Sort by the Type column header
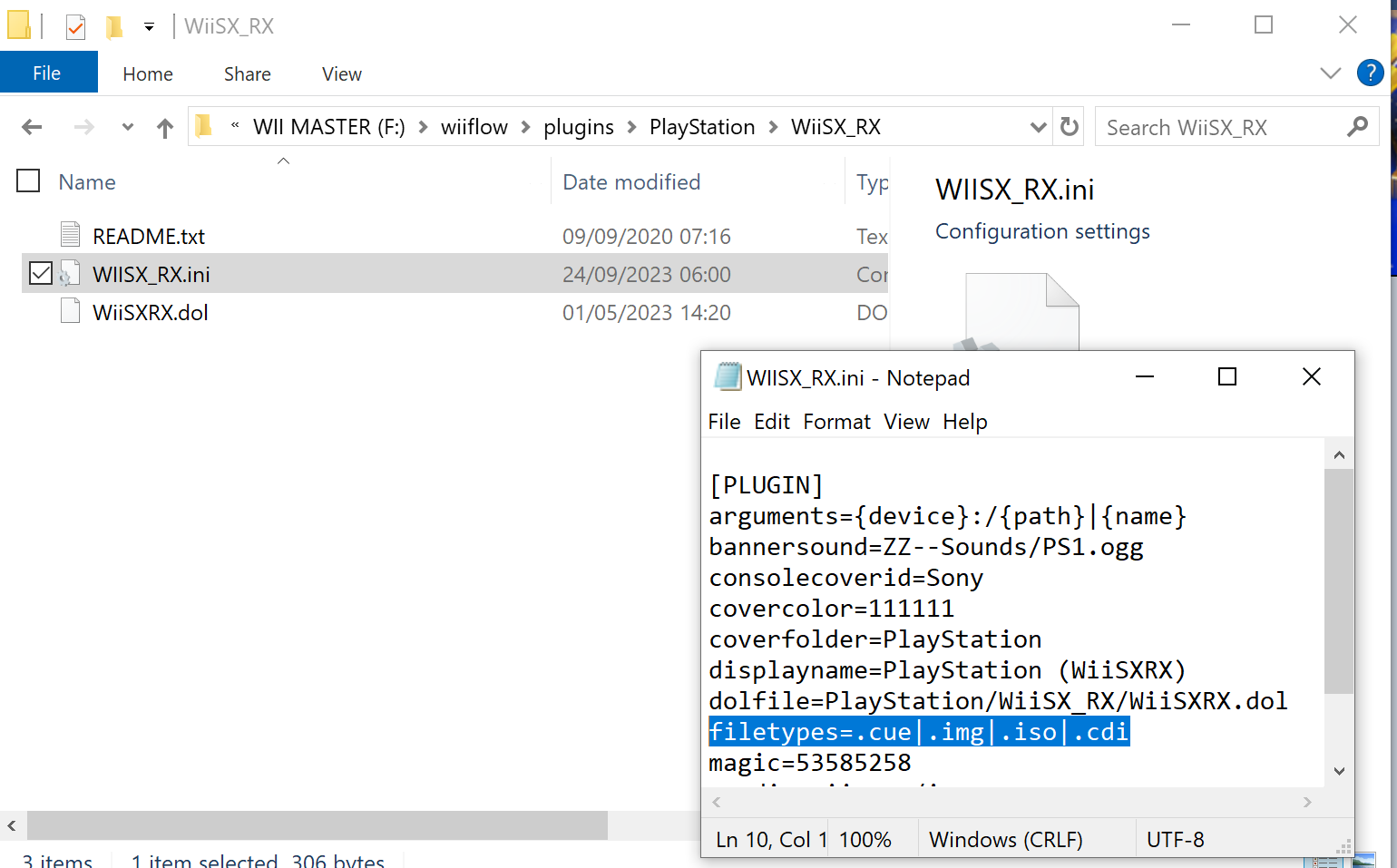1397x868 pixels. (x=872, y=182)
